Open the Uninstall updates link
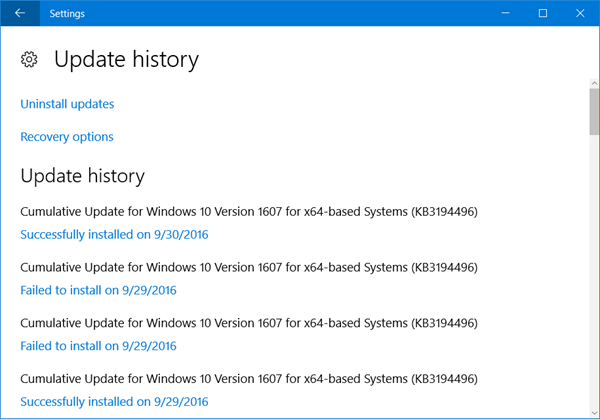 click(67, 104)
